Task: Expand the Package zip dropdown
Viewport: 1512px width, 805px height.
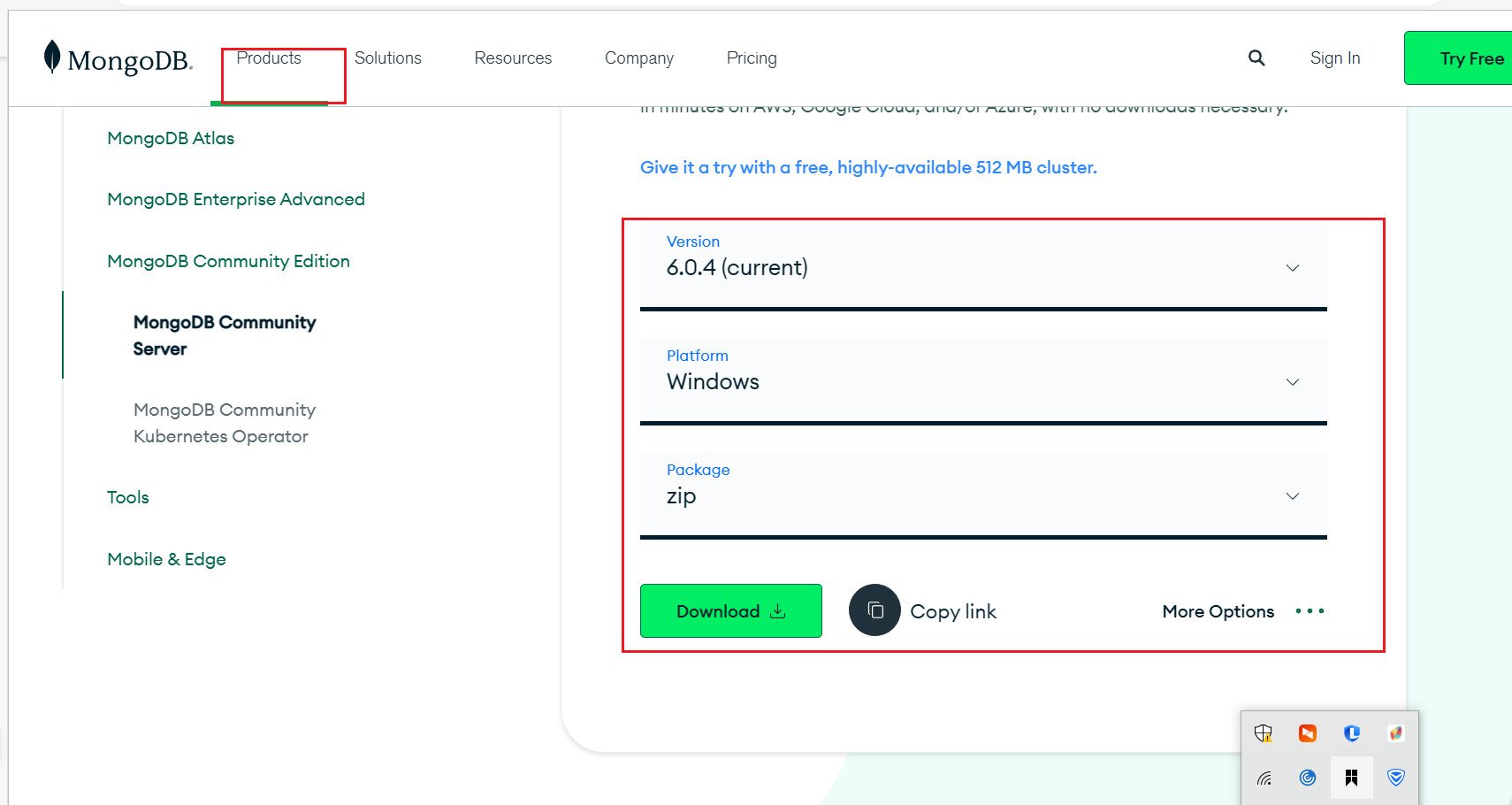Action: point(983,494)
